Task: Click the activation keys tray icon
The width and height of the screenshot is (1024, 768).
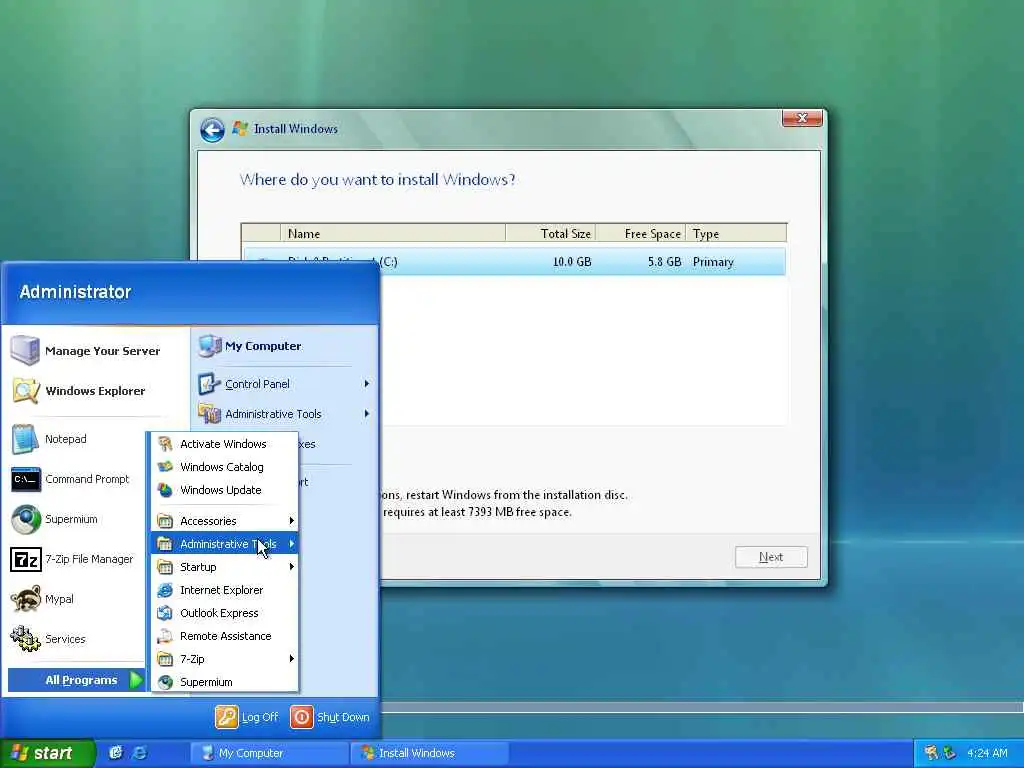Action: point(931,753)
